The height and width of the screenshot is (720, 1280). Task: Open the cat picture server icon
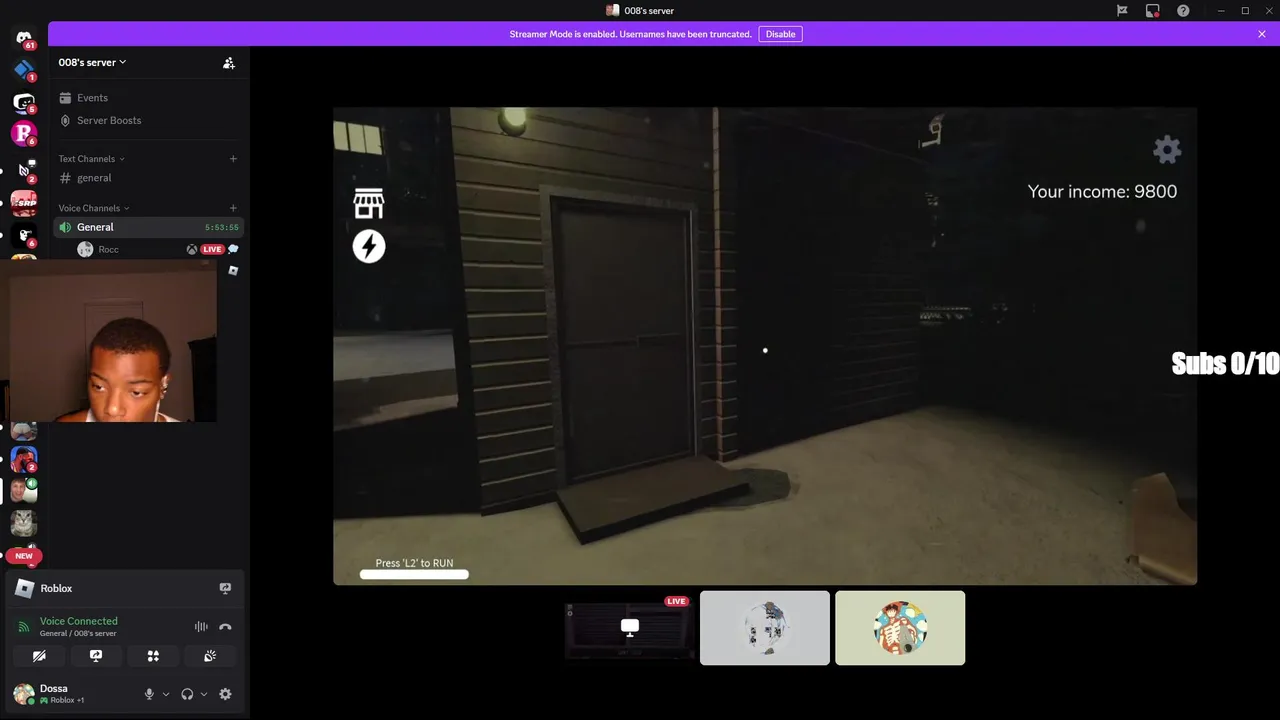[x=24, y=523]
